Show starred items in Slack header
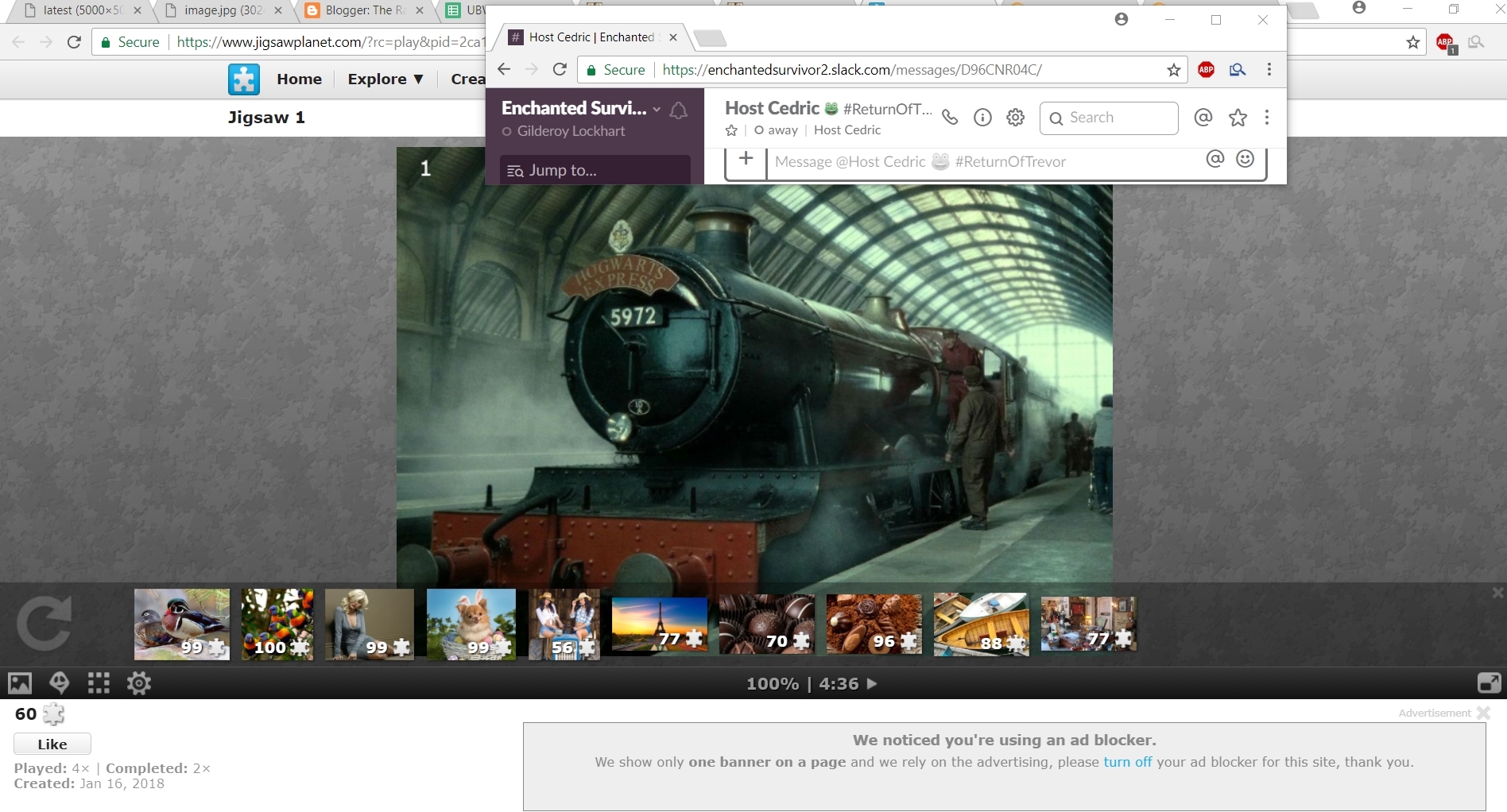Screen dimensions: 1507x812 coord(1238,118)
